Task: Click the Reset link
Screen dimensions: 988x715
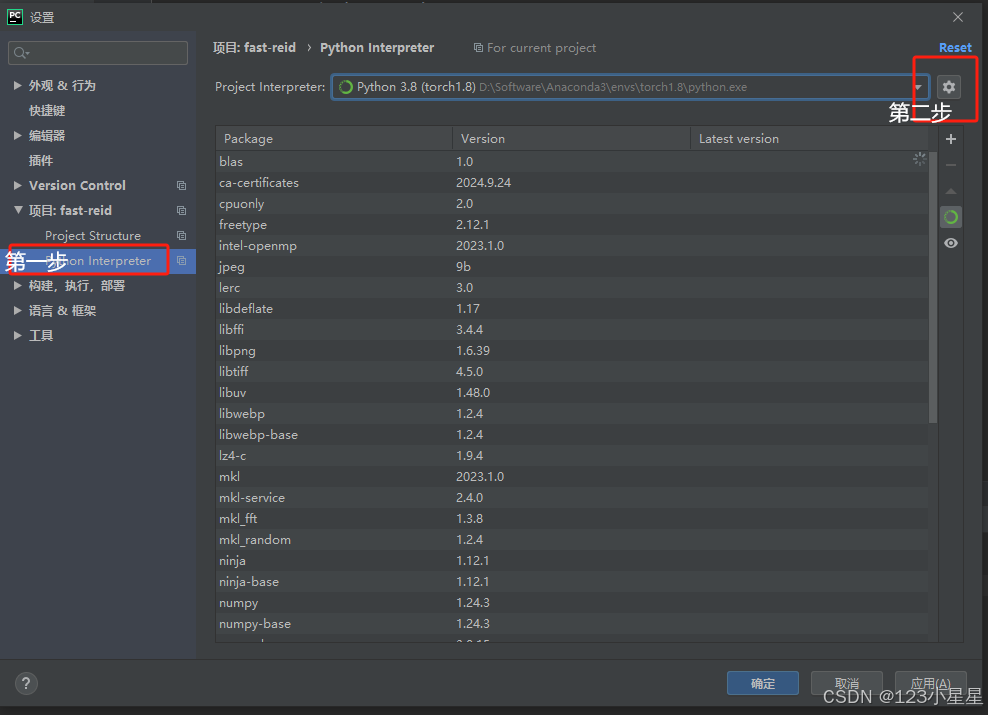Action: tap(955, 48)
